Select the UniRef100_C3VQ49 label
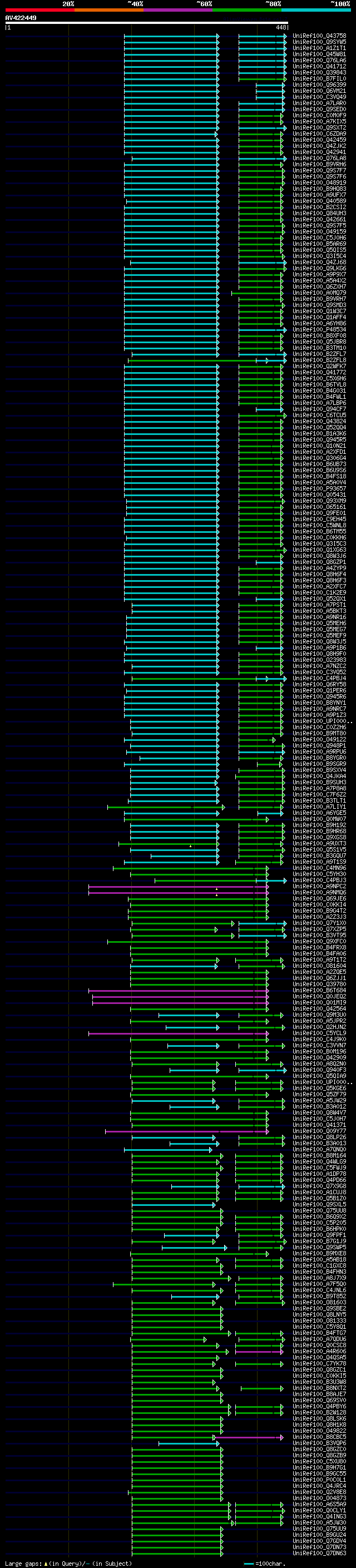 319,97
